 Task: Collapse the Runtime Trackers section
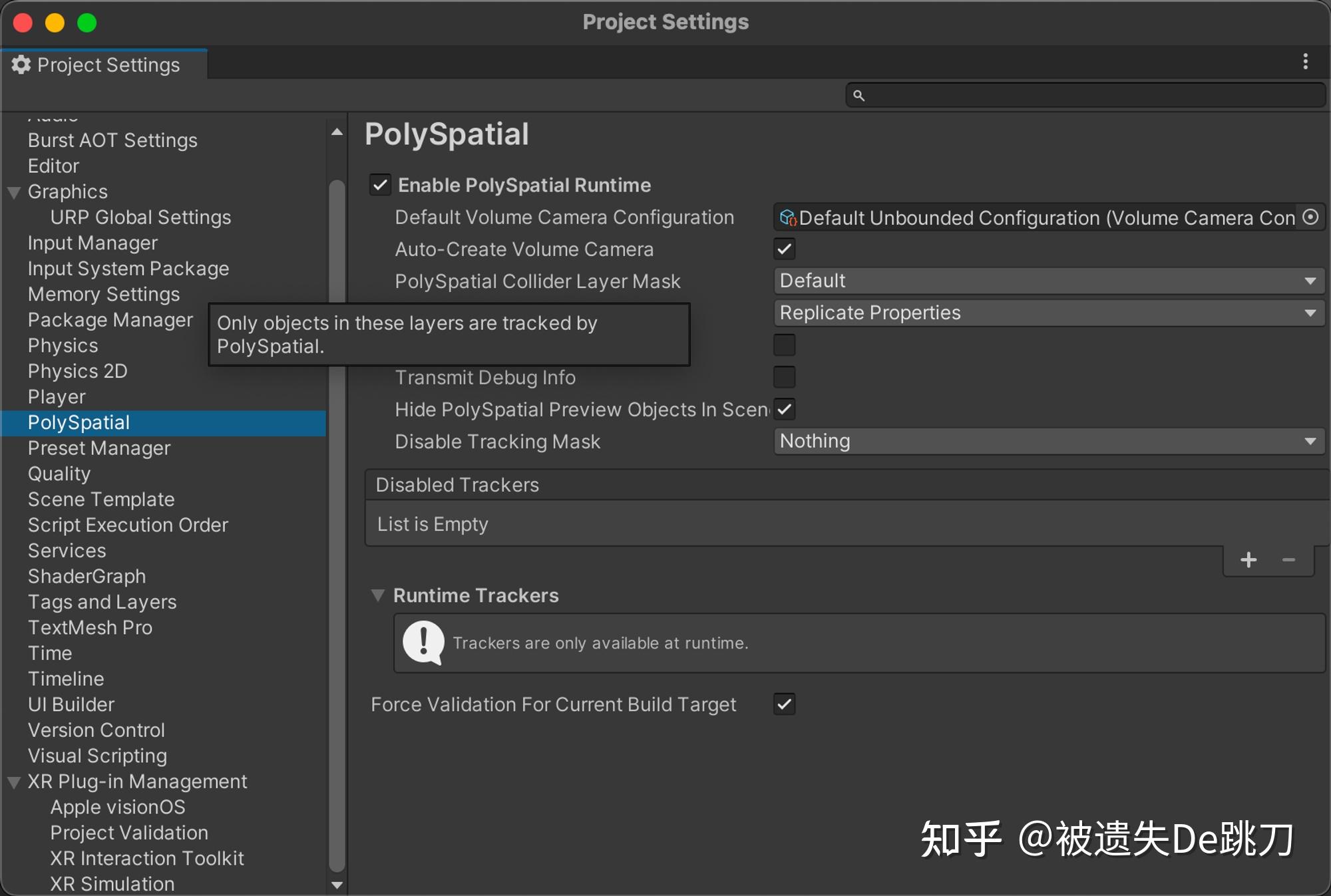379,595
